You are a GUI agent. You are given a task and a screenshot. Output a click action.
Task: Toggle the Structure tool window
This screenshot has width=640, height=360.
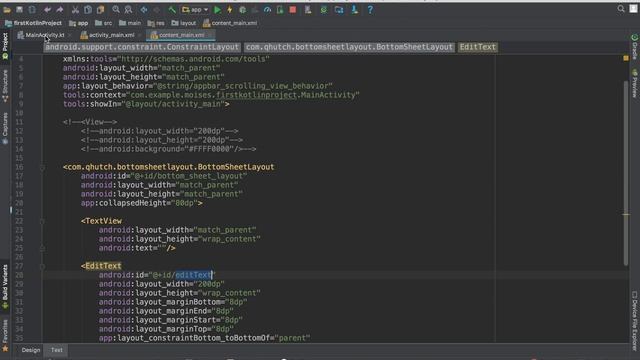click(5, 86)
